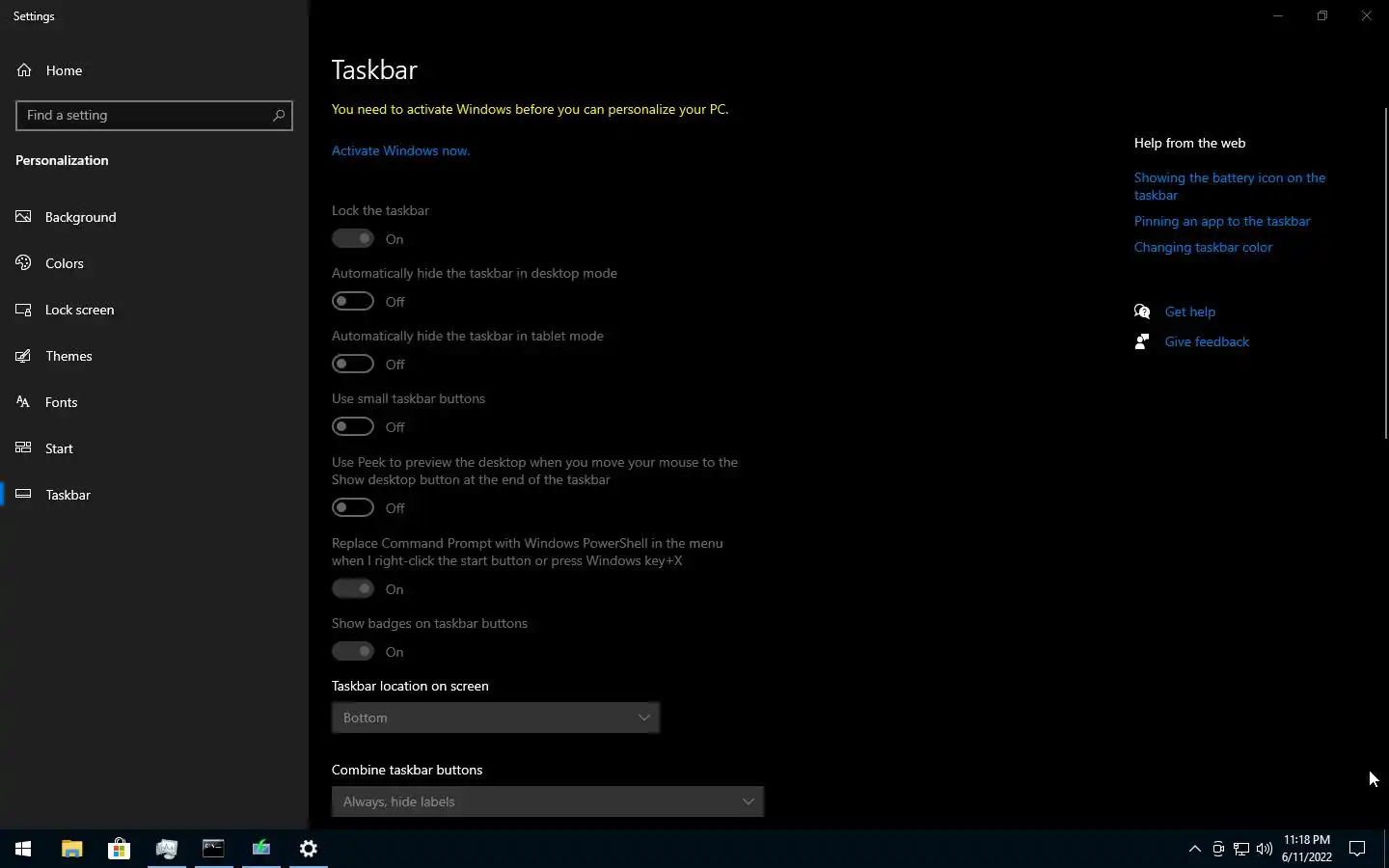The height and width of the screenshot is (868, 1389).
Task: Click the Give feedback link
Action: [x=1207, y=341]
